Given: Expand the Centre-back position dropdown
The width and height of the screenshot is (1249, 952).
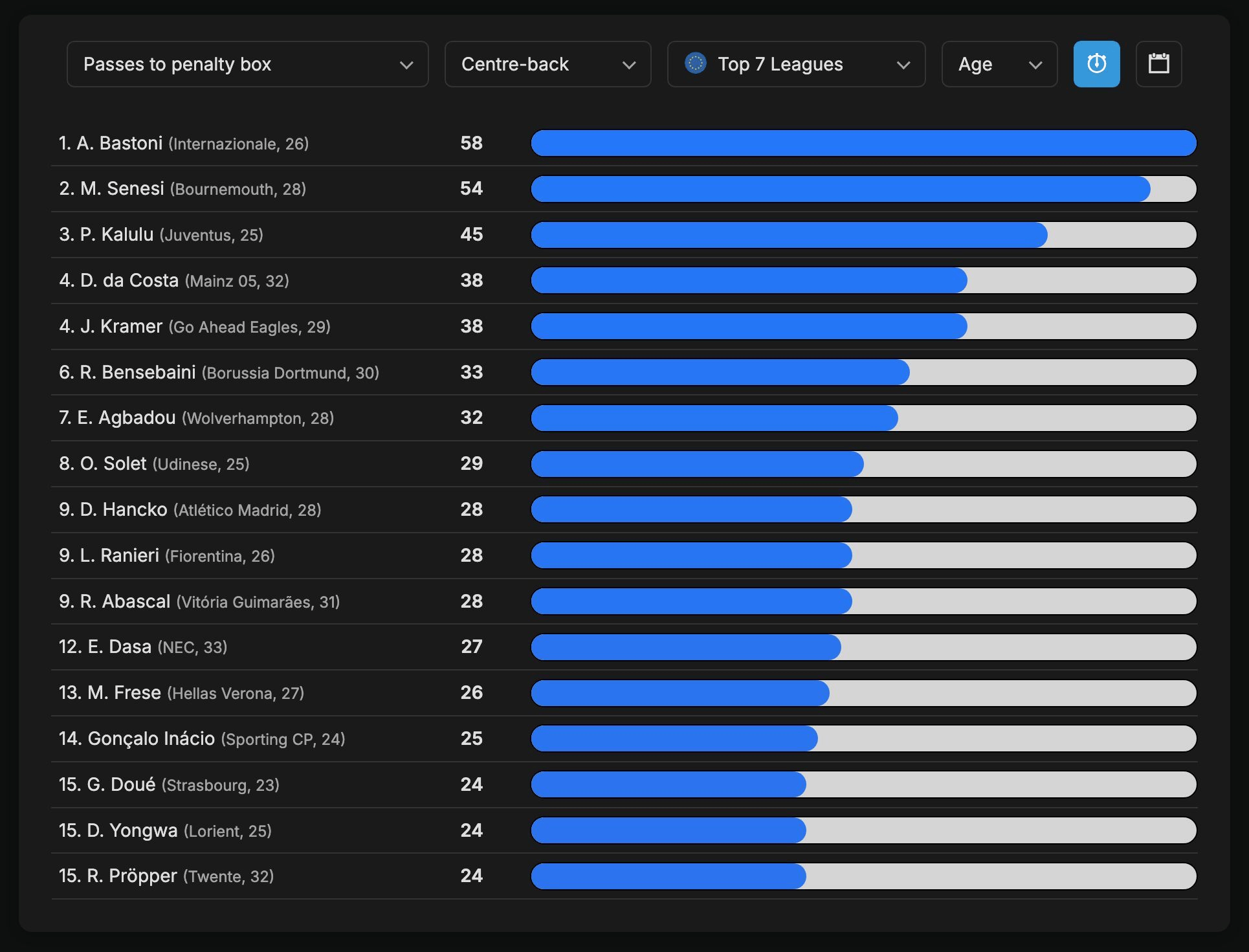Looking at the screenshot, I should (547, 64).
